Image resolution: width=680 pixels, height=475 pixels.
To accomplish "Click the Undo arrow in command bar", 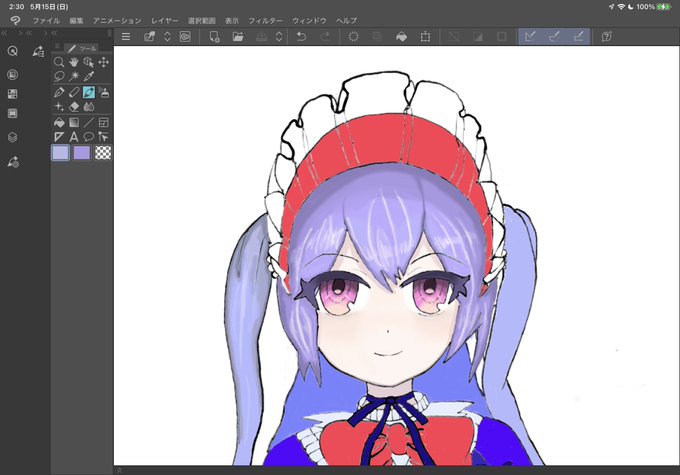I will tap(301, 36).
